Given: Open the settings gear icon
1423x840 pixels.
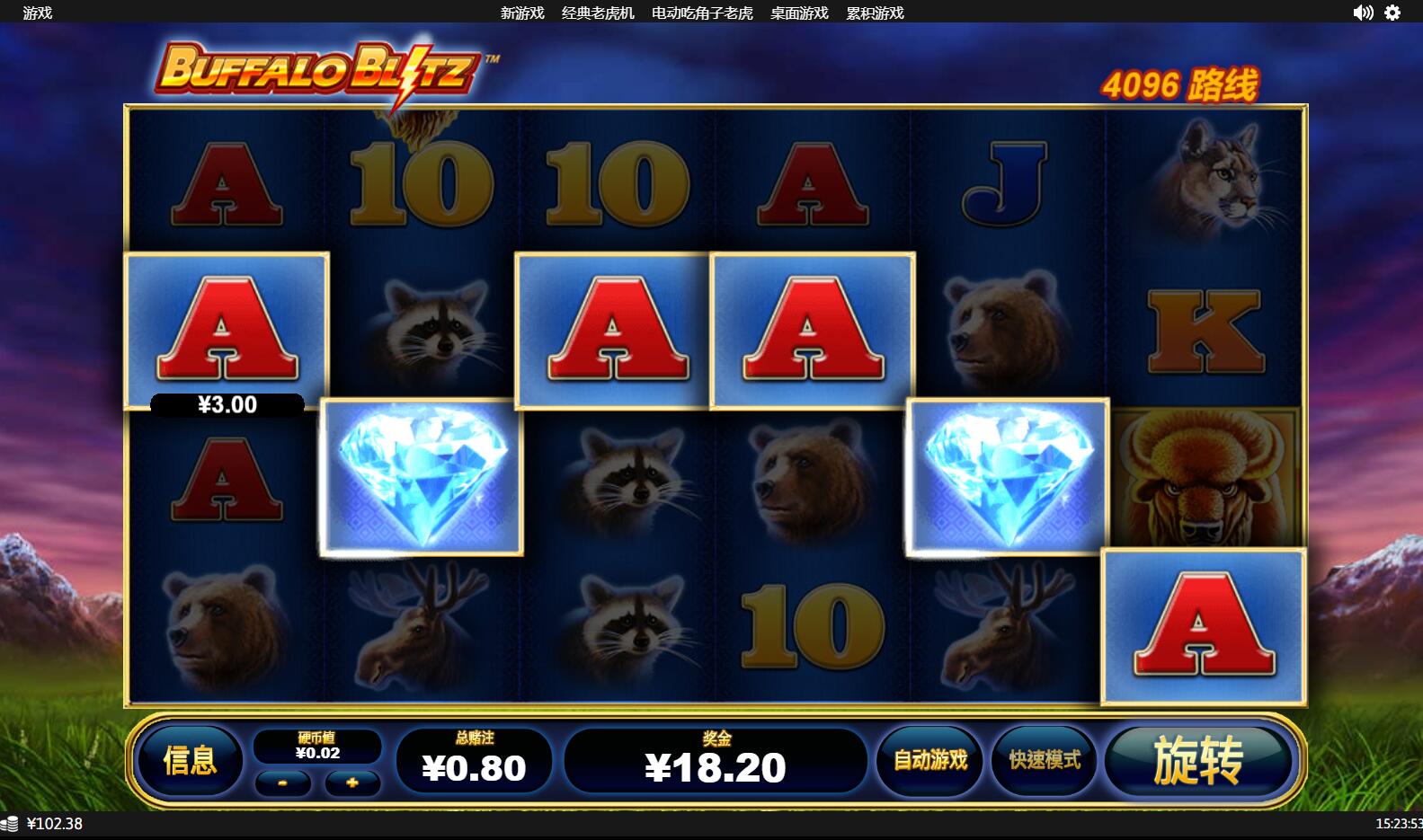Looking at the screenshot, I should [x=1392, y=13].
